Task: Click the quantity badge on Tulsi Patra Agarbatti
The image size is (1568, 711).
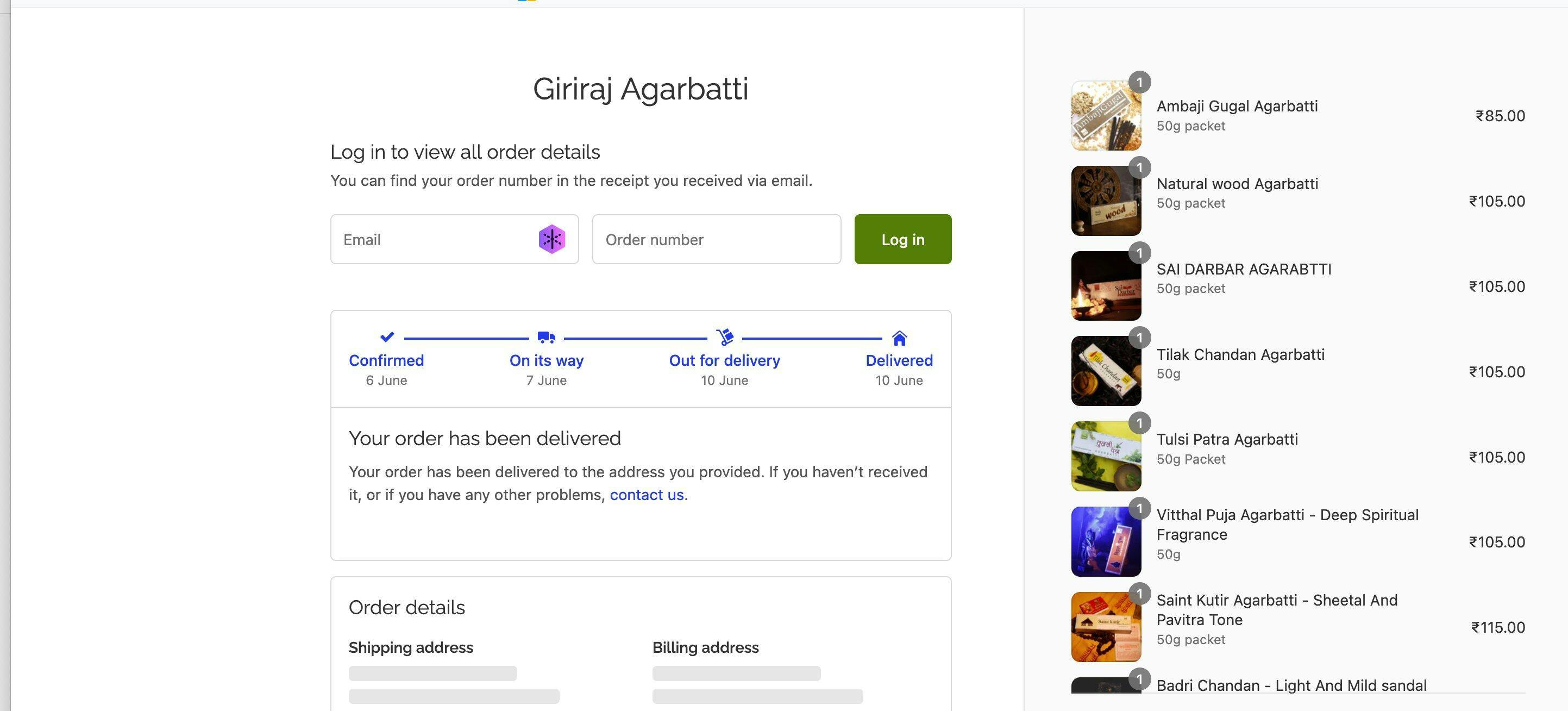Action: 1139,423
